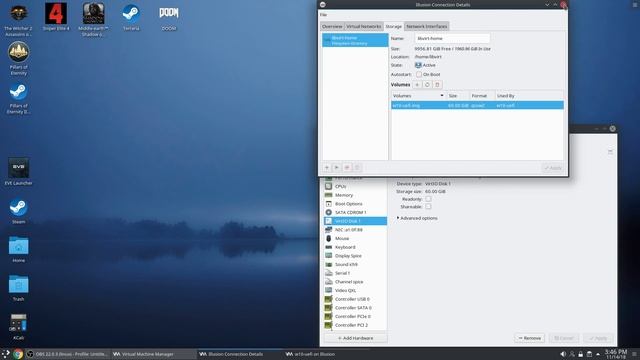Select Controller USB 0 in hardware list
This screenshot has height=360, width=640.
pyautogui.click(x=355, y=299)
